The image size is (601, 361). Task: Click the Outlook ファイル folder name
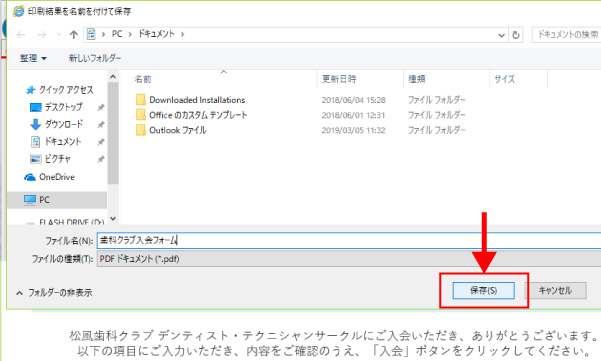178,130
